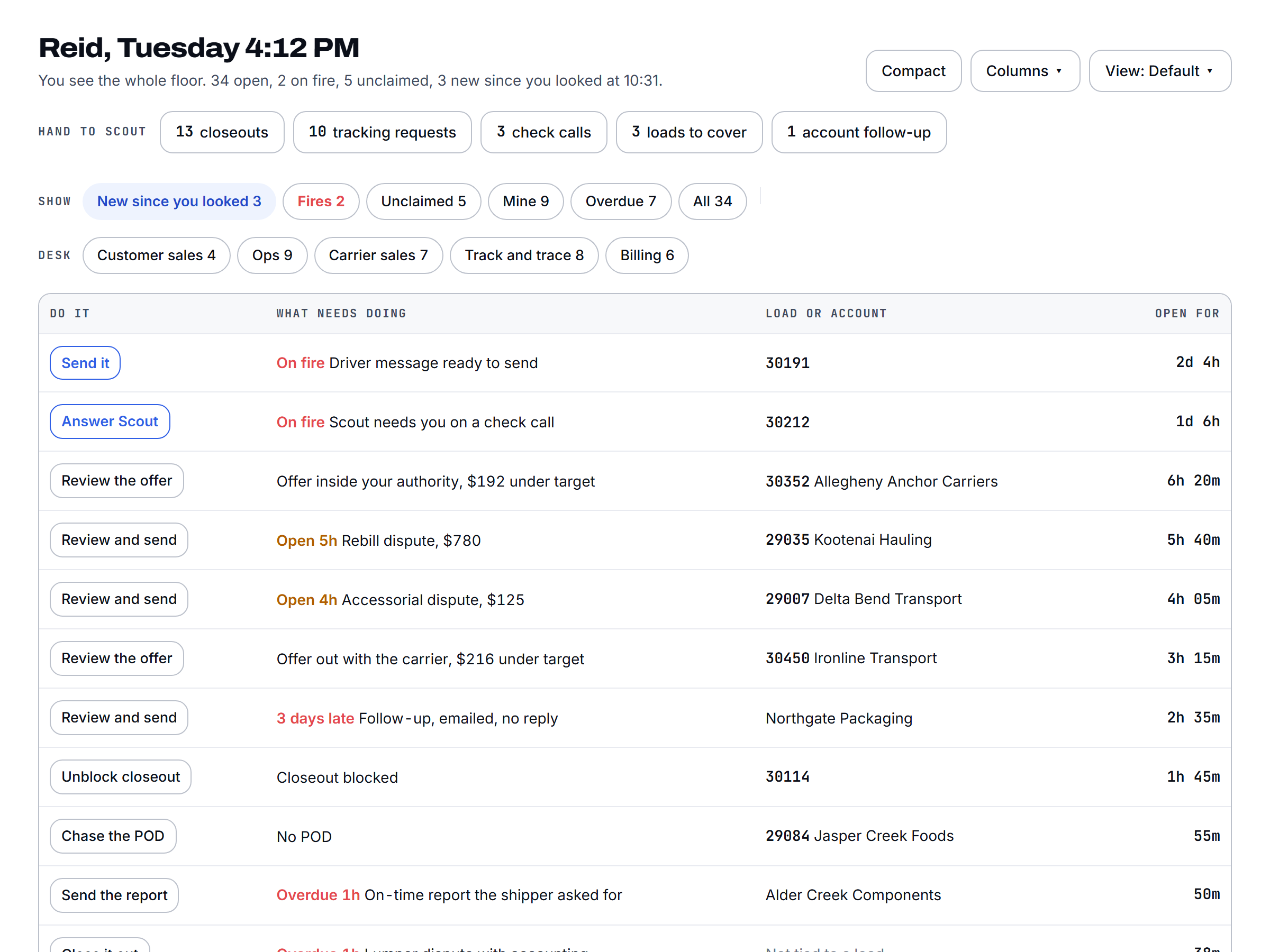Viewport: 1270px width, 952px height.
Task: Filter by Mine 9
Action: 525,202
